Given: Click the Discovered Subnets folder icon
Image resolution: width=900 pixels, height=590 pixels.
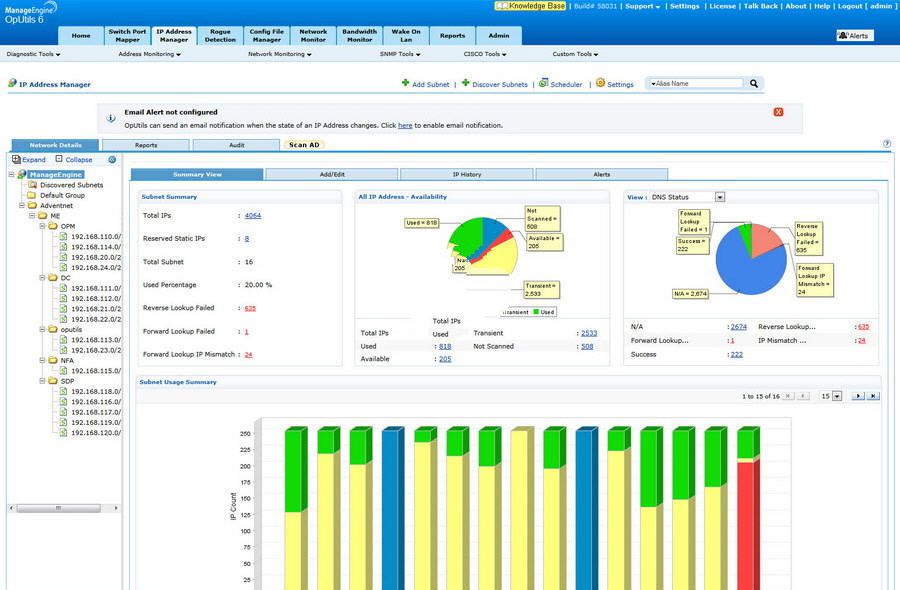Looking at the screenshot, I should coord(33,185).
